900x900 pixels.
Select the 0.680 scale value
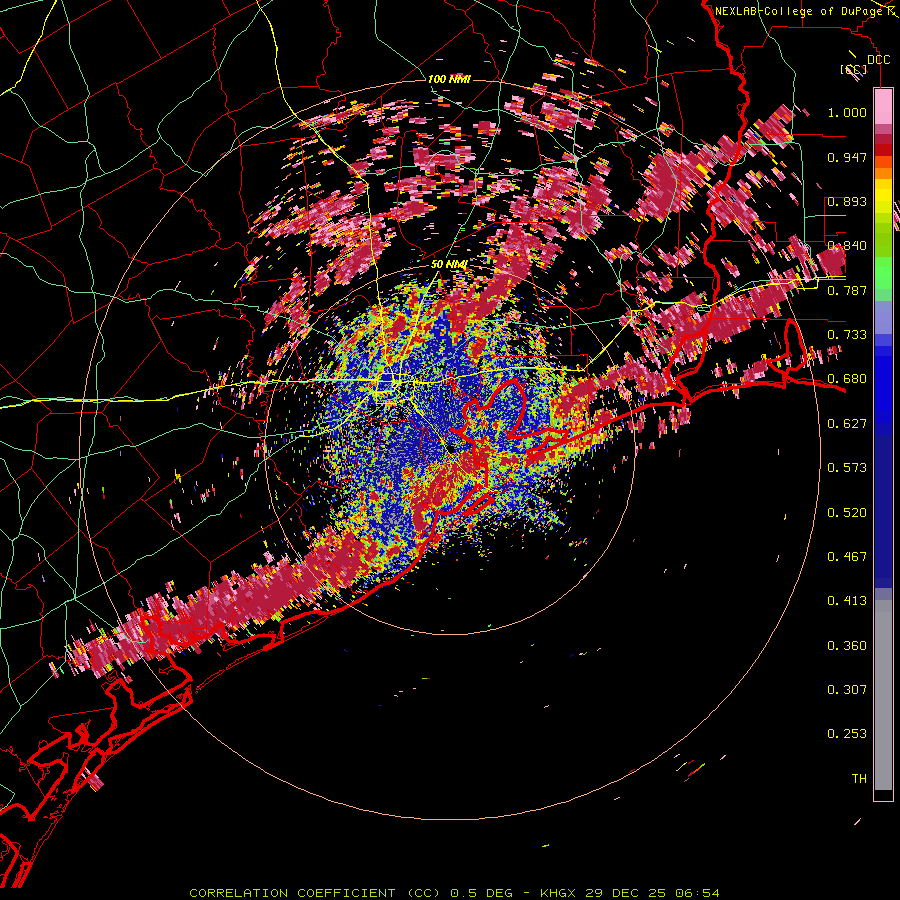pos(847,379)
